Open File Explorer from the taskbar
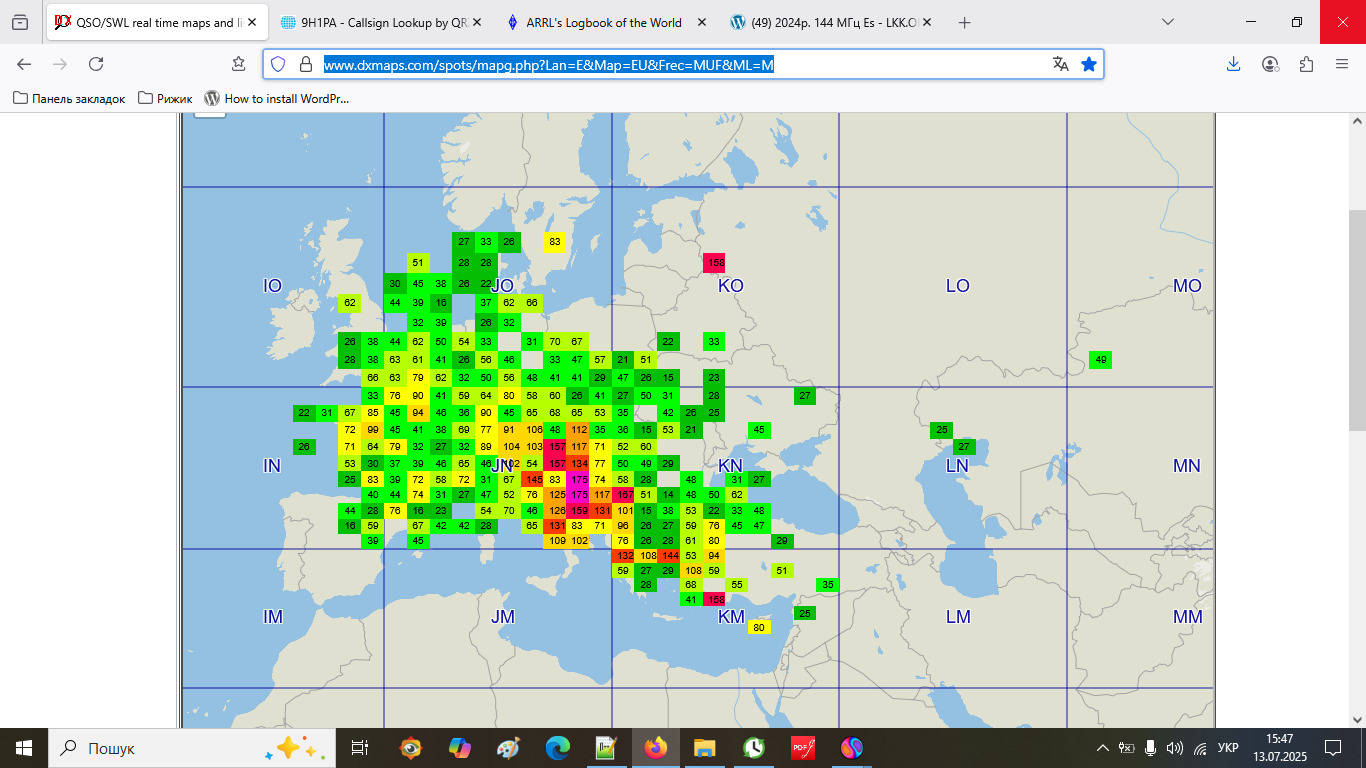The image size is (1366, 768). [x=705, y=748]
